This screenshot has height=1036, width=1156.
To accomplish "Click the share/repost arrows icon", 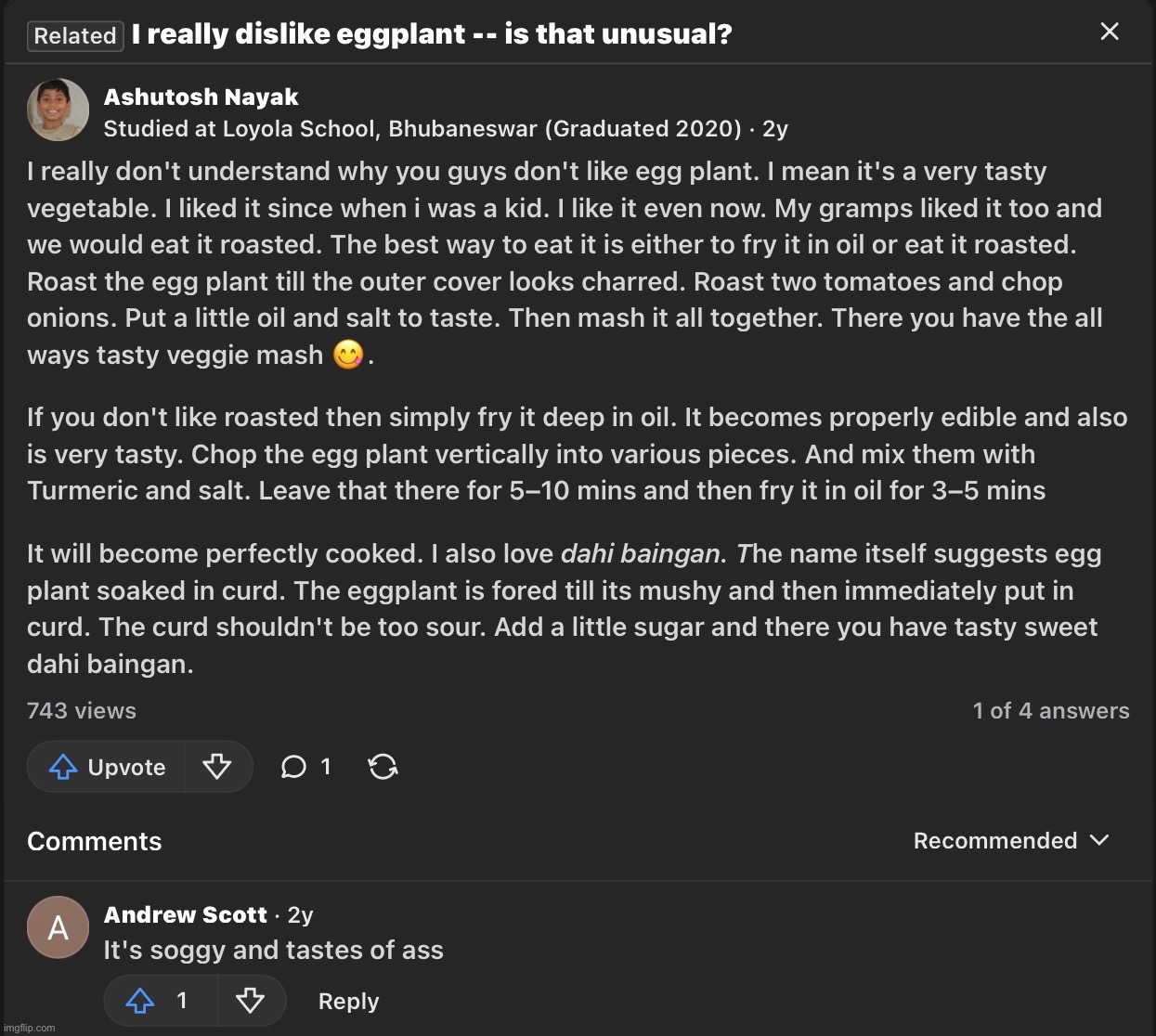I will (x=383, y=767).
